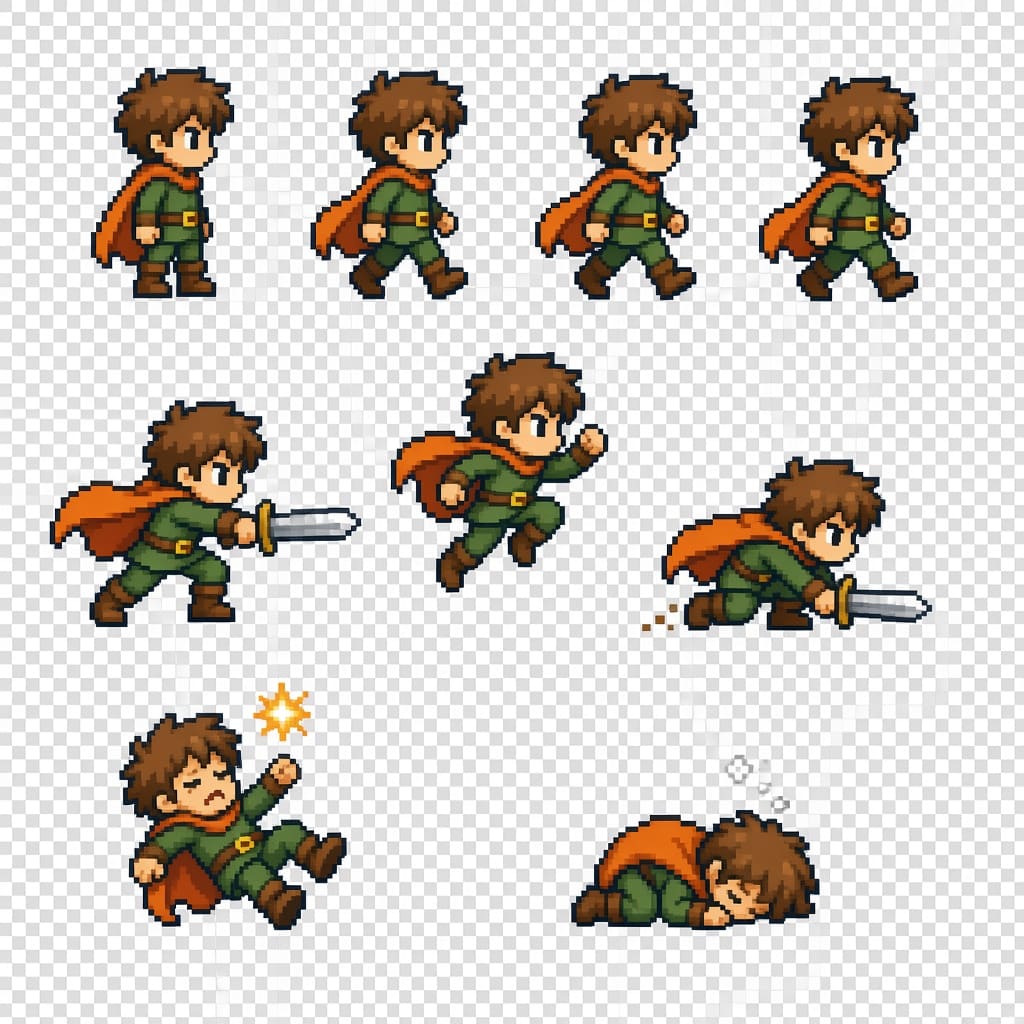Viewport: 1024px width, 1024px height.
Task: Select the last walking sprite in the top row
Action: point(840,189)
